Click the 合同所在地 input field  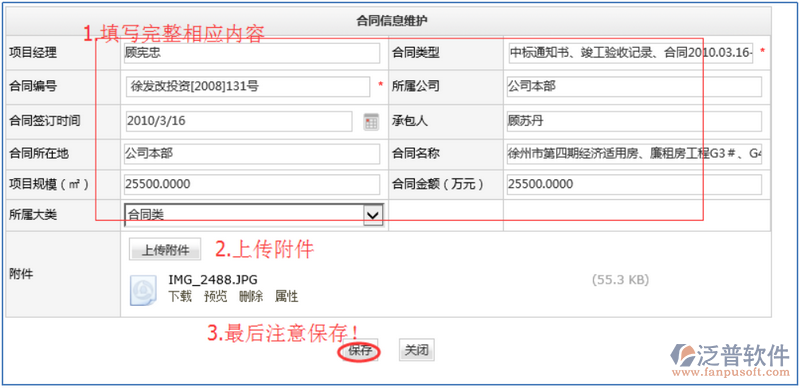[252, 154]
